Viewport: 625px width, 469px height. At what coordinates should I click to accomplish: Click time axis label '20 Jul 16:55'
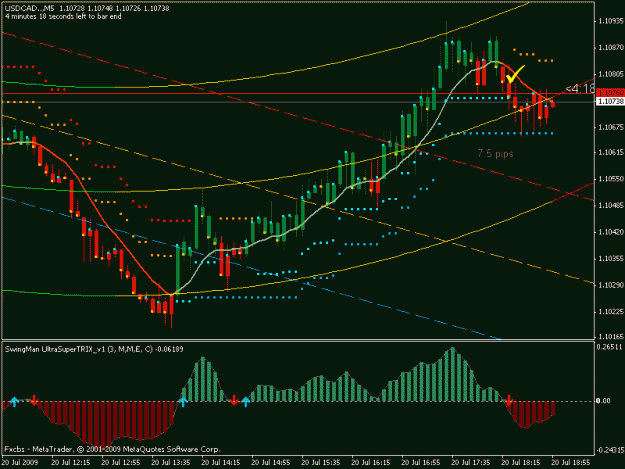pos(421,463)
